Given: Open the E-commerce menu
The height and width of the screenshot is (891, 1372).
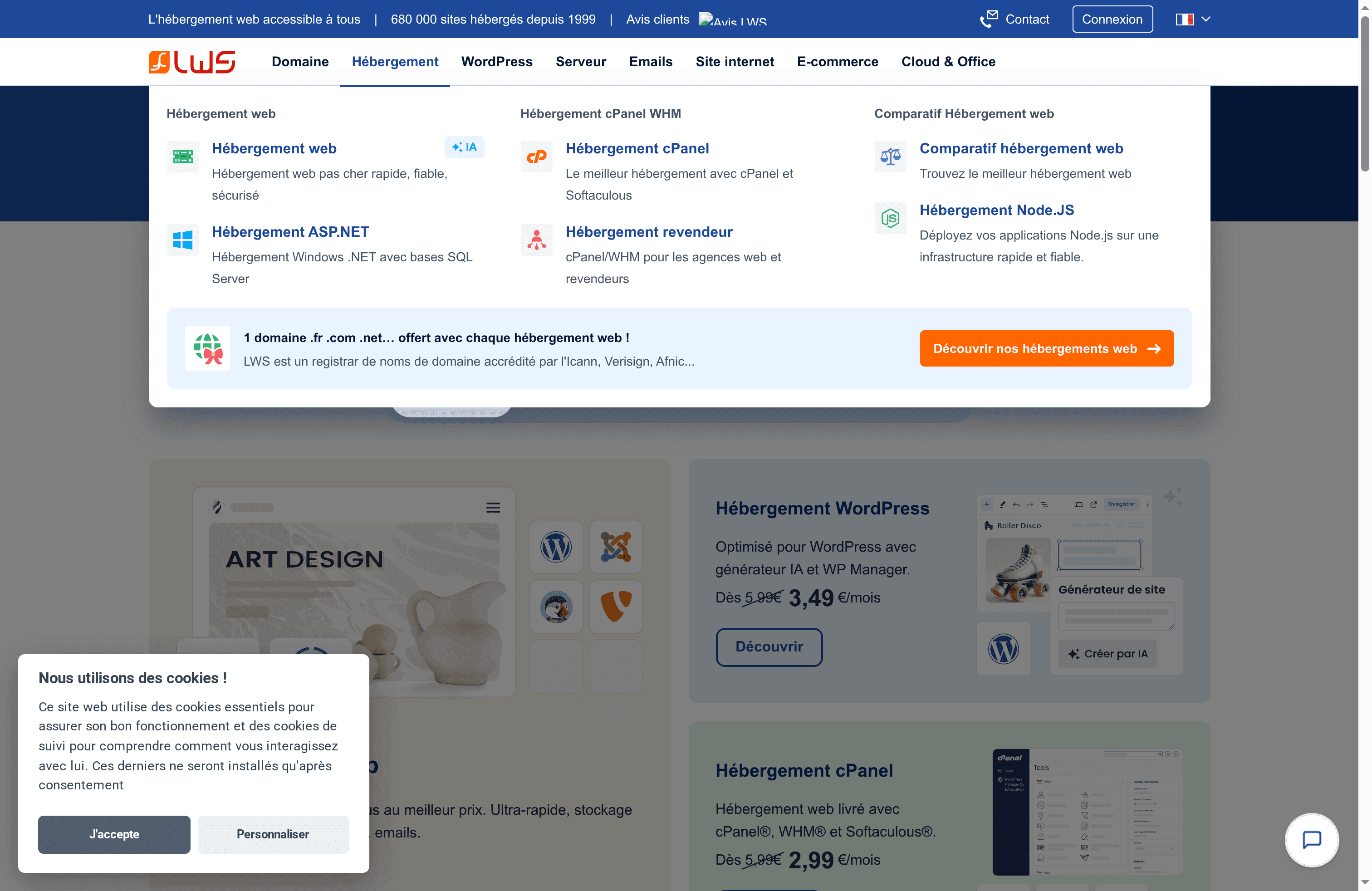Looking at the screenshot, I should pos(838,62).
